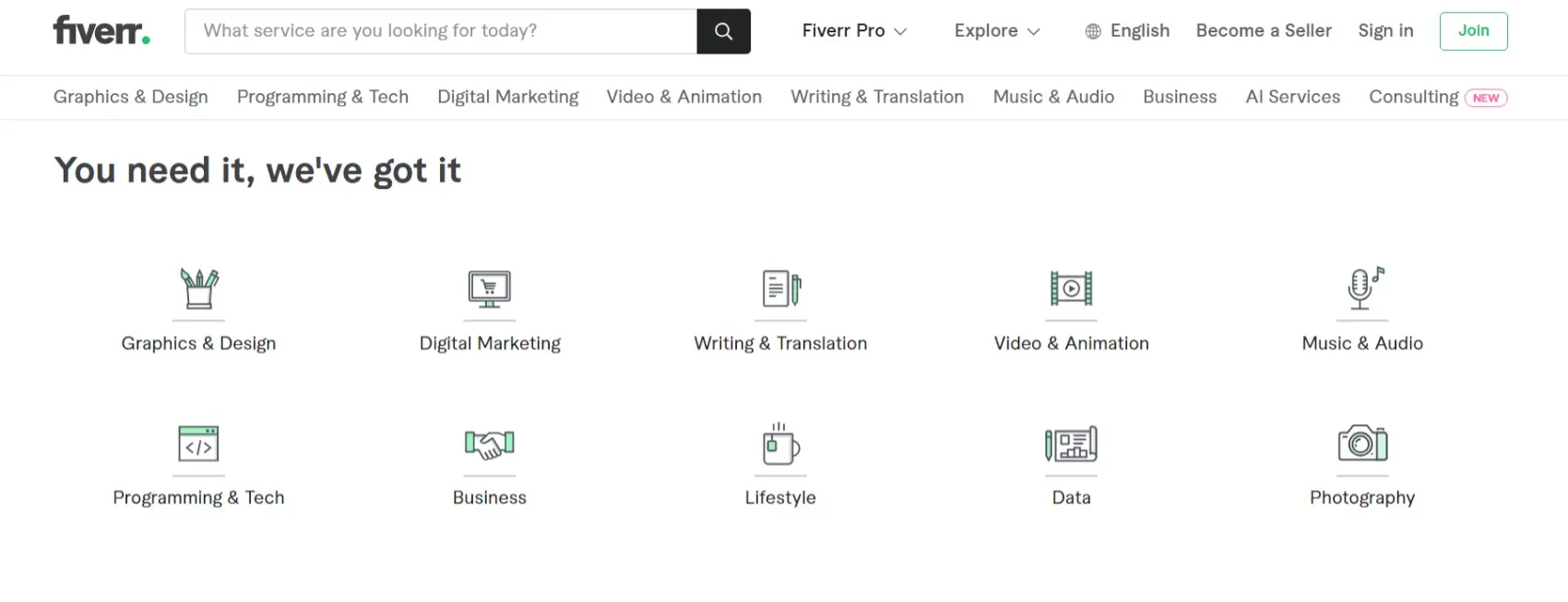Image resolution: width=1568 pixels, height=602 pixels.
Task: Select AI Services in category bar
Action: [1293, 97]
